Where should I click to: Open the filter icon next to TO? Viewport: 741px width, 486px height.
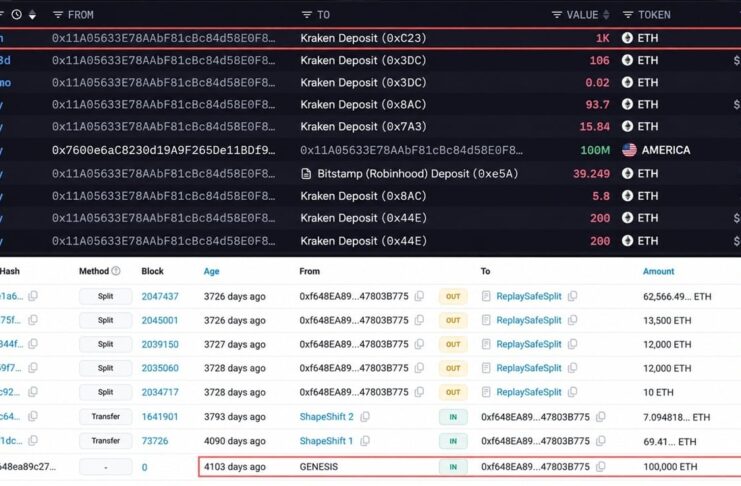pos(307,15)
